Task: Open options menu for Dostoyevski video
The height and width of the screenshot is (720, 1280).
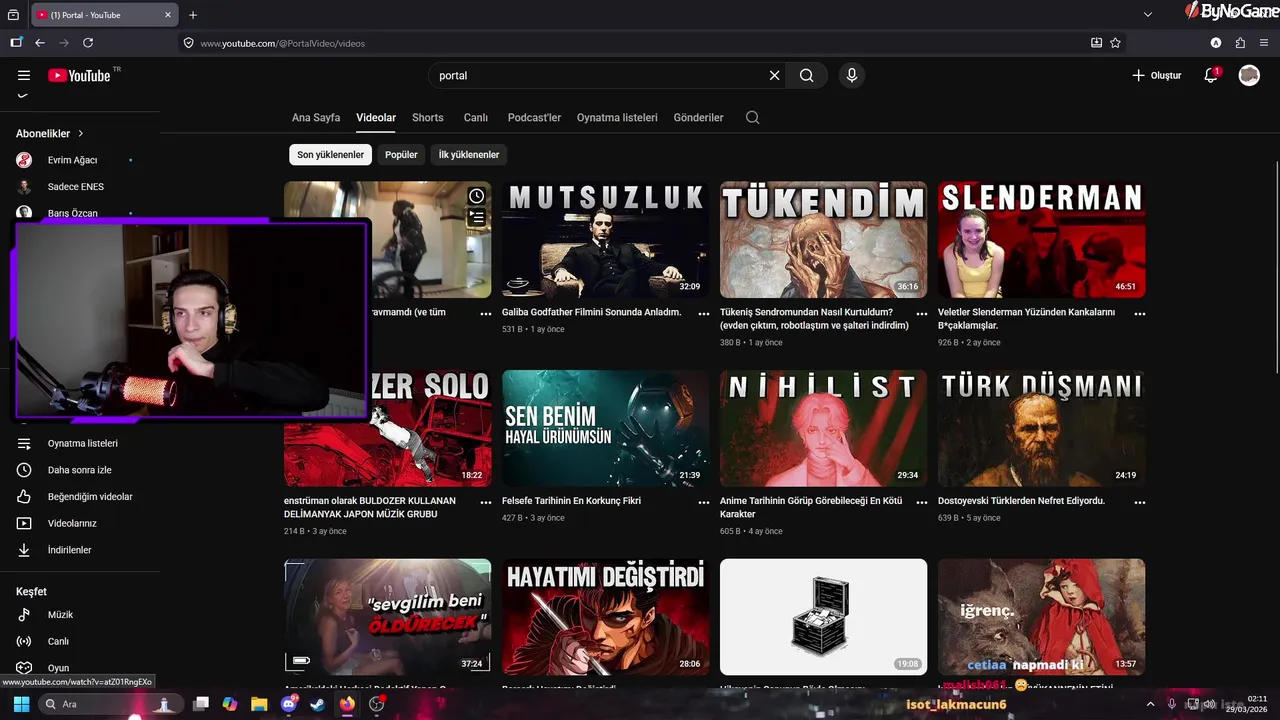Action: pos(1140,502)
